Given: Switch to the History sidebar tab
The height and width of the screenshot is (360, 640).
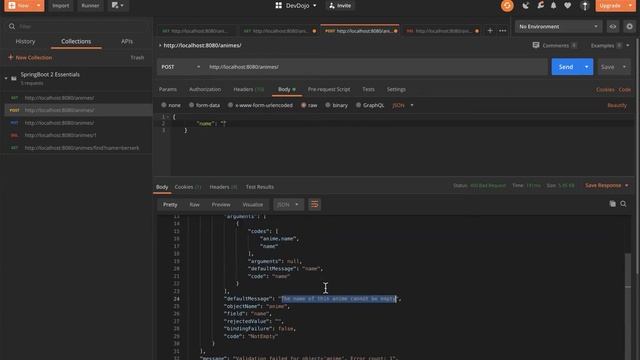Looking at the screenshot, I should (x=25, y=41).
